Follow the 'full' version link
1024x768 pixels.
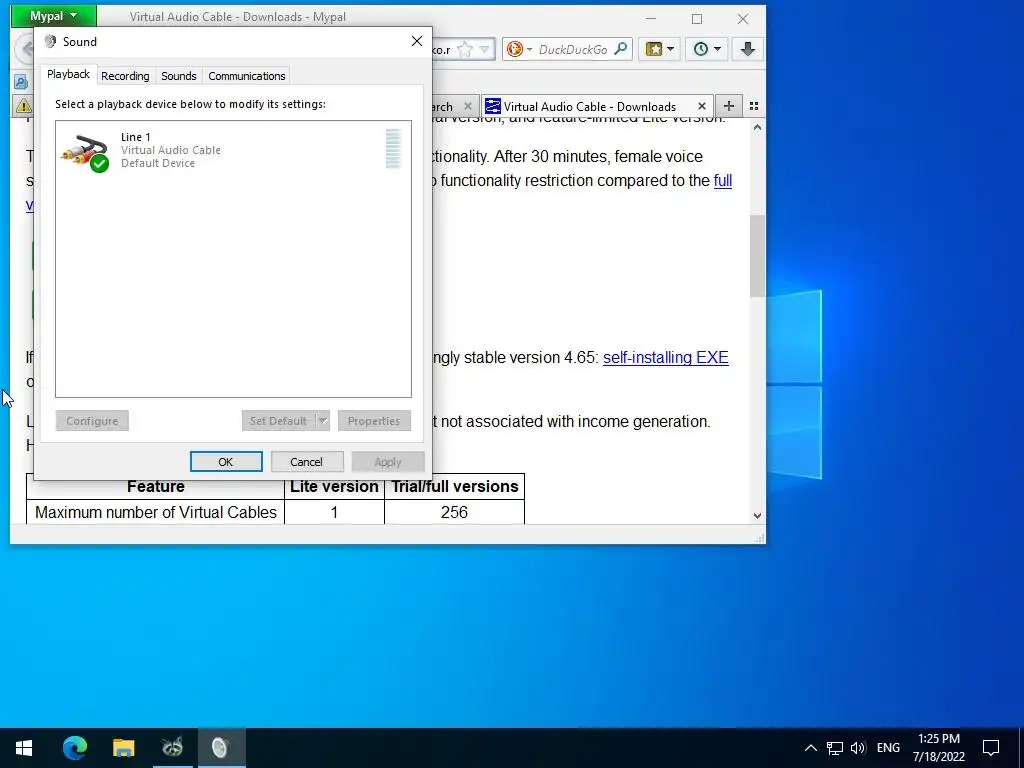click(722, 180)
